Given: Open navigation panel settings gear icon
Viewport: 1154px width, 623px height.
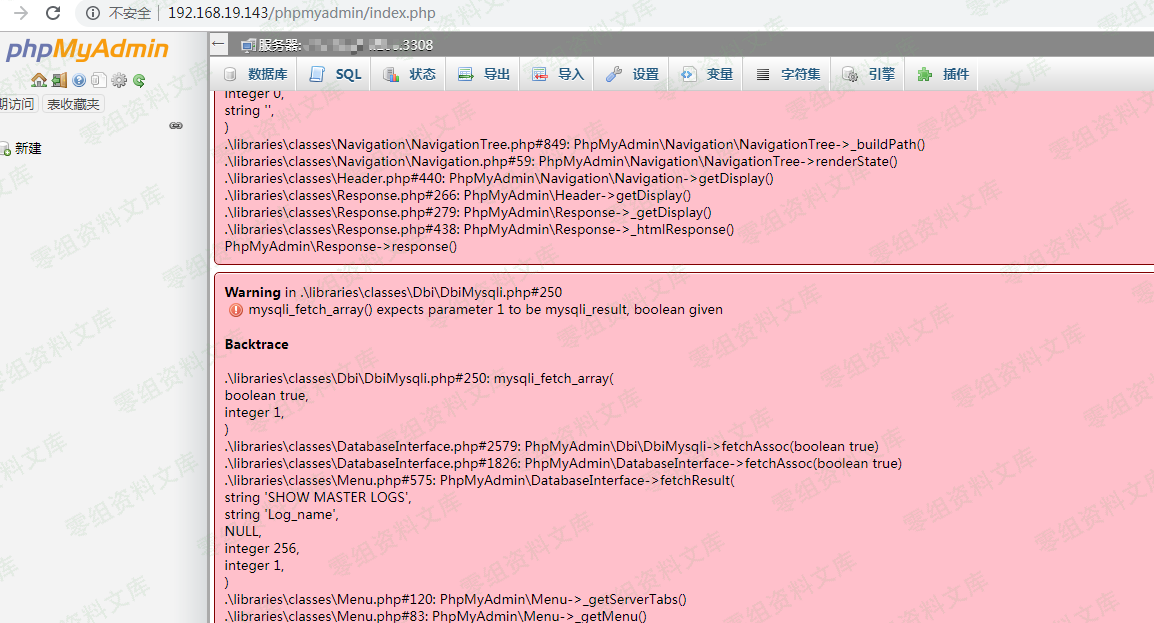Looking at the screenshot, I should (x=119, y=80).
